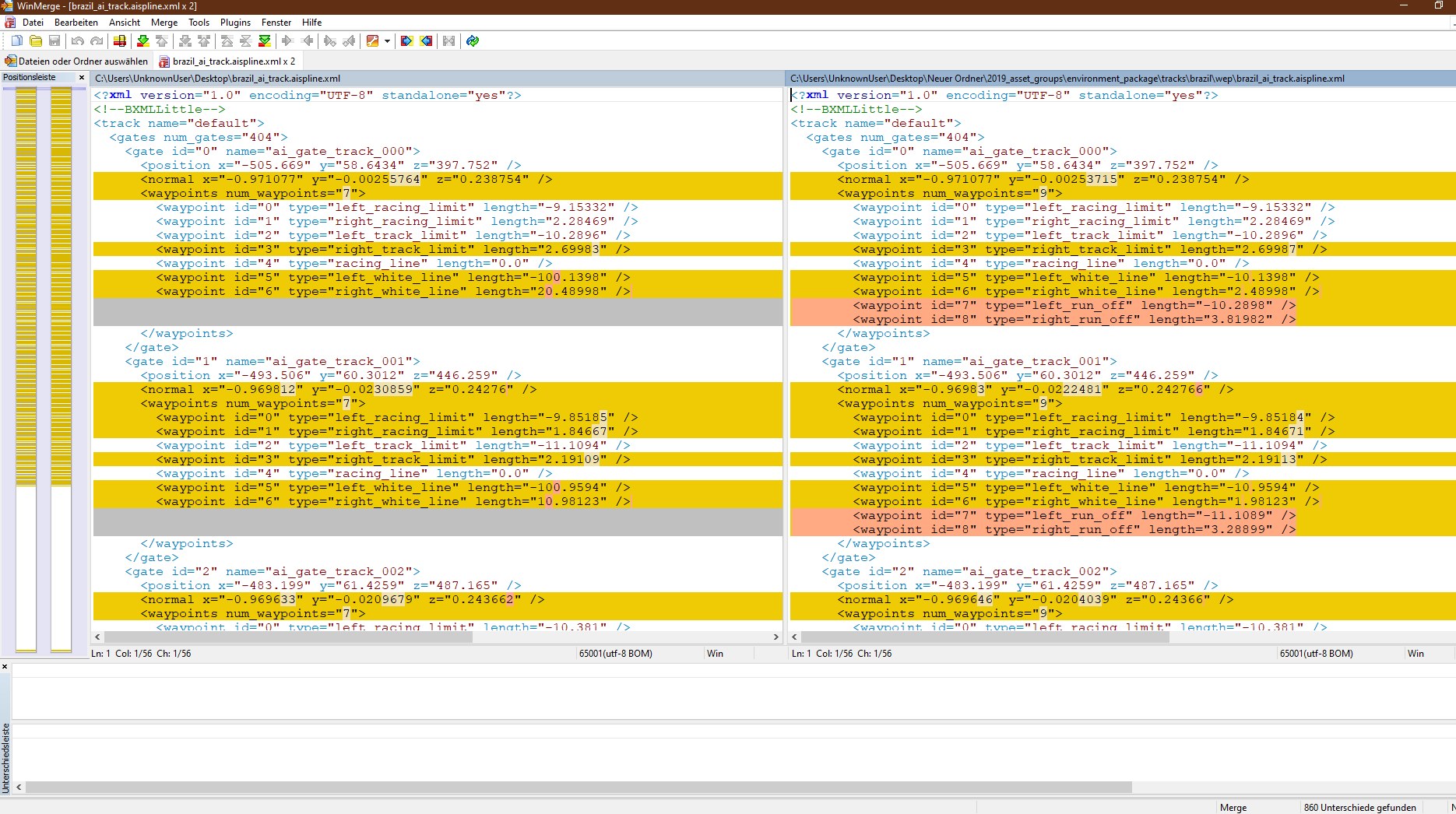Click Copy to right arrow icon
This screenshot has width=1456, height=814.
(287, 40)
